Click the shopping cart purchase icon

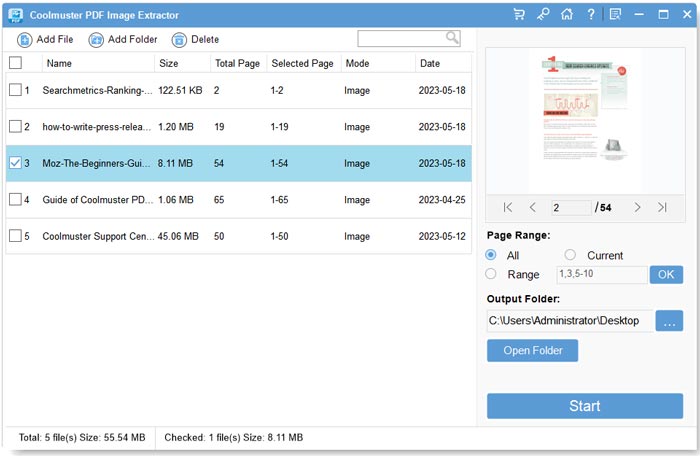coord(519,14)
